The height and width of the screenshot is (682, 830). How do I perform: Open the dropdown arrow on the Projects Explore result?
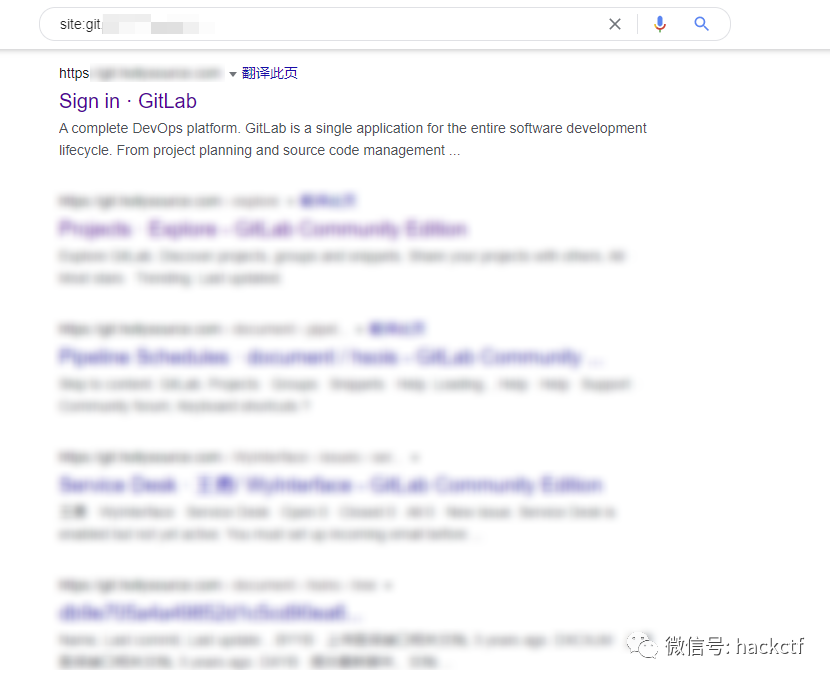click(289, 201)
